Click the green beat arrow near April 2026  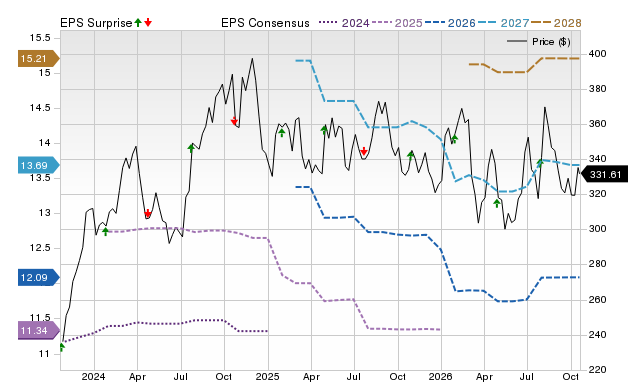click(497, 203)
